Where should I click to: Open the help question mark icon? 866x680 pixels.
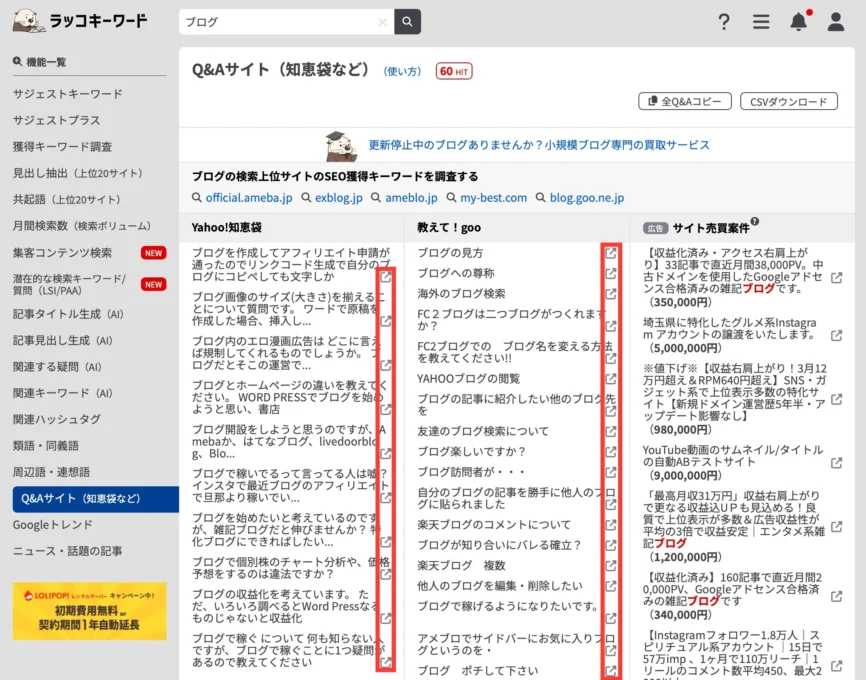click(724, 22)
